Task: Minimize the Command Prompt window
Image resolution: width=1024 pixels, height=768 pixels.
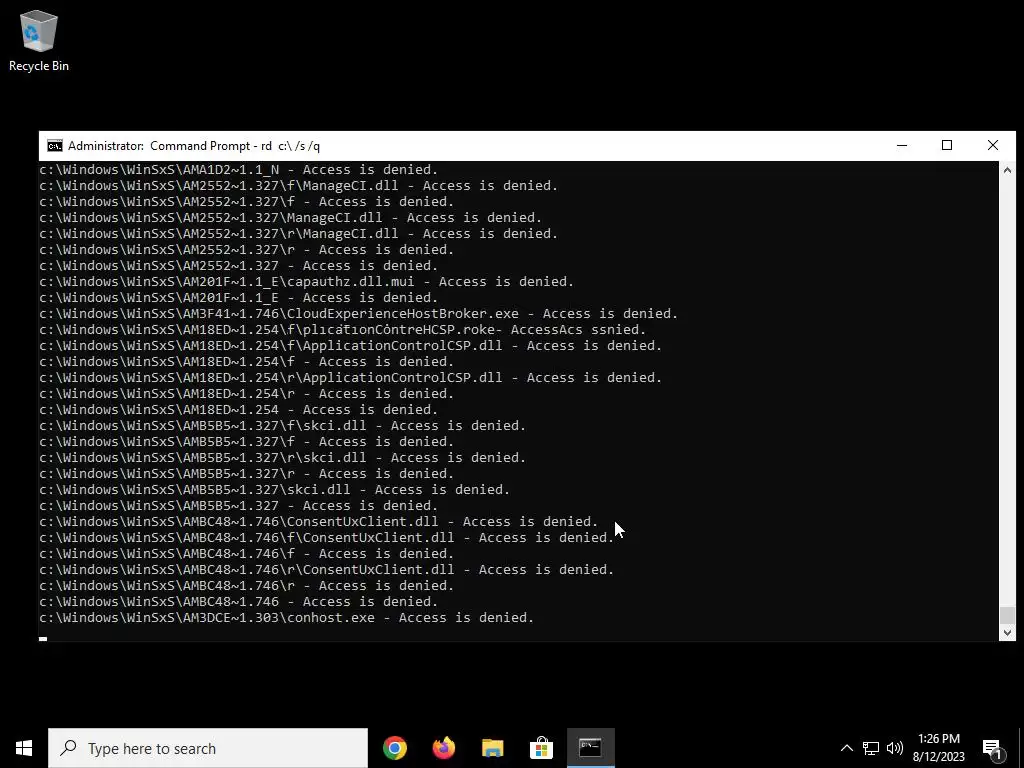Action: pos(902,146)
